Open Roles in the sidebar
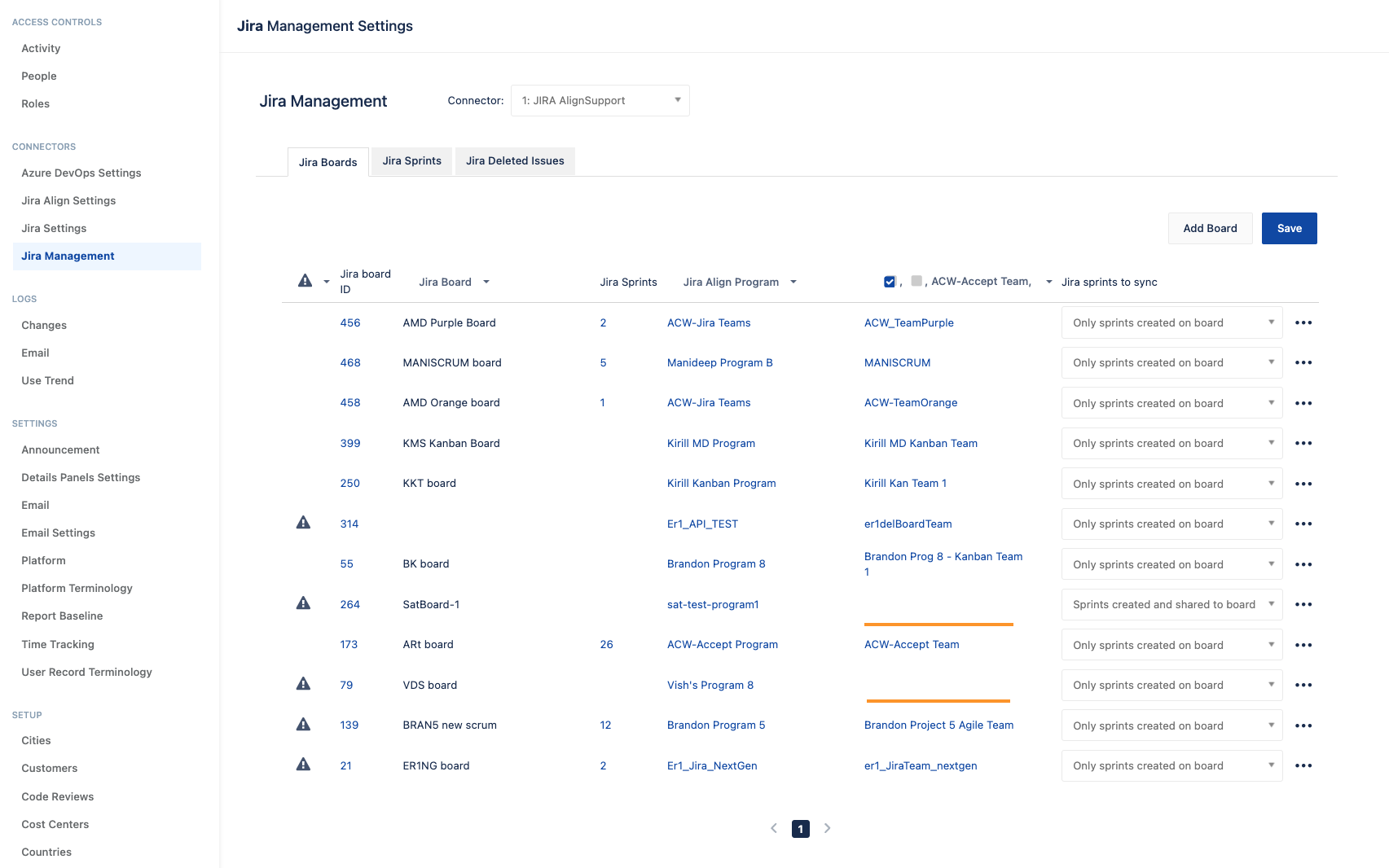This screenshot has height=868, width=1389. click(36, 104)
